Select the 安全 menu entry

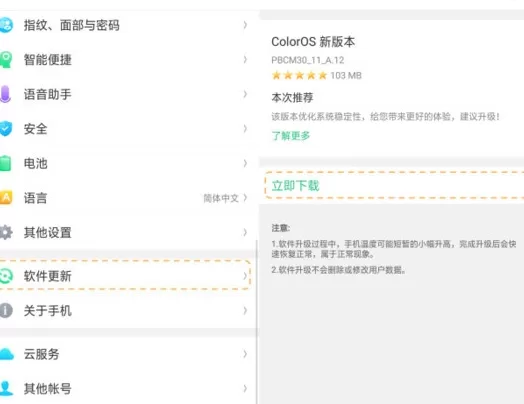[x=128, y=129]
